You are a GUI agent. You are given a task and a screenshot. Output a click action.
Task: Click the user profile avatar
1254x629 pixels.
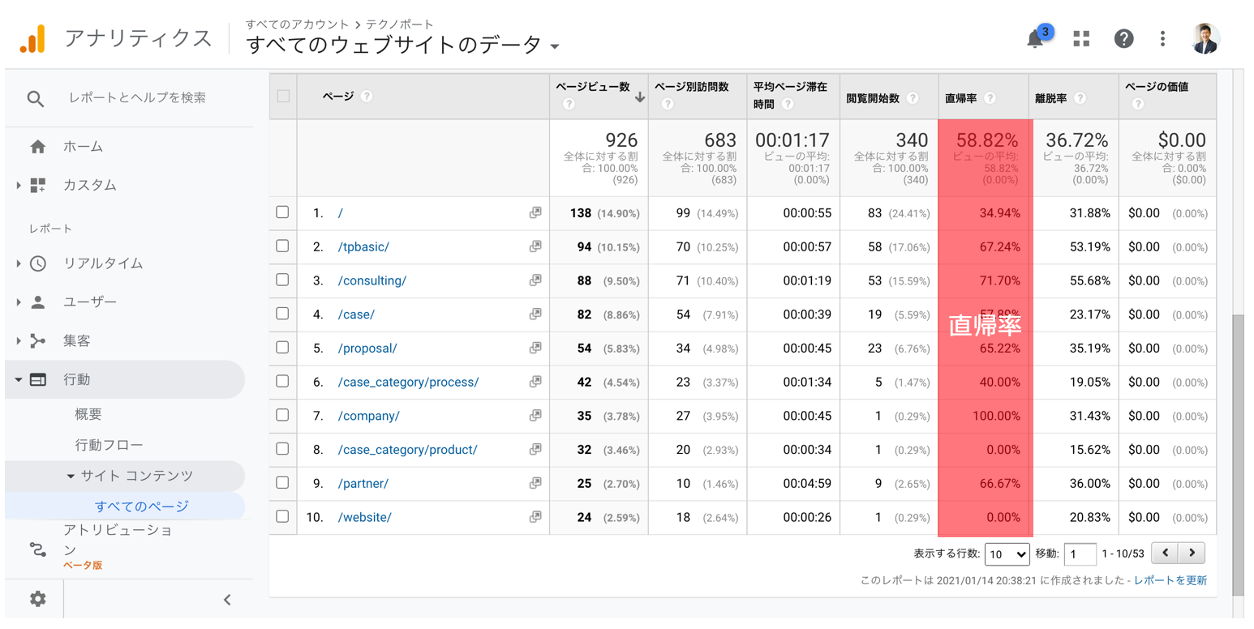pyautogui.click(x=1206, y=39)
